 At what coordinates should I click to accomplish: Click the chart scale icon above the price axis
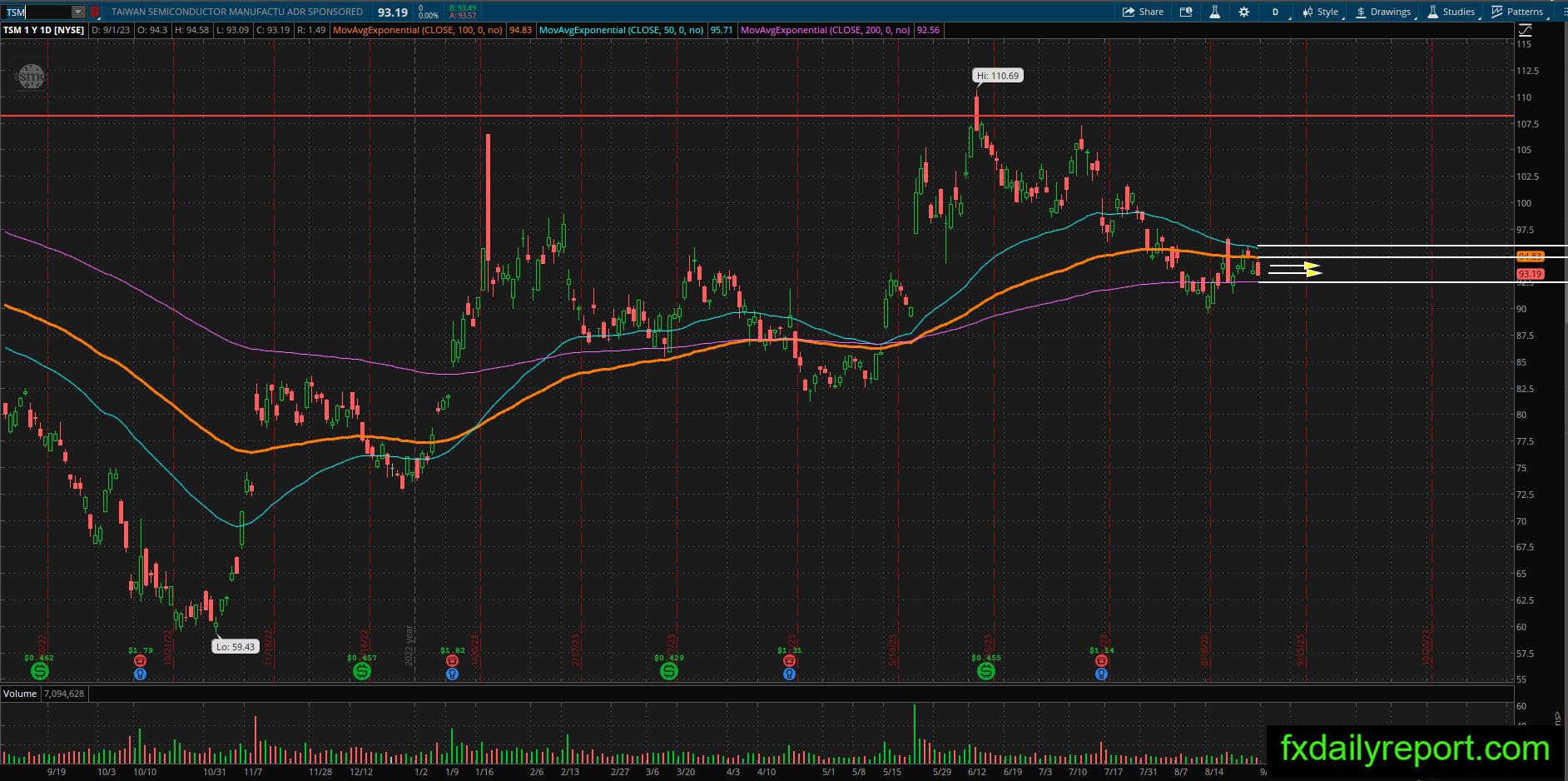pyautogui.click(x=1525, y=30)
